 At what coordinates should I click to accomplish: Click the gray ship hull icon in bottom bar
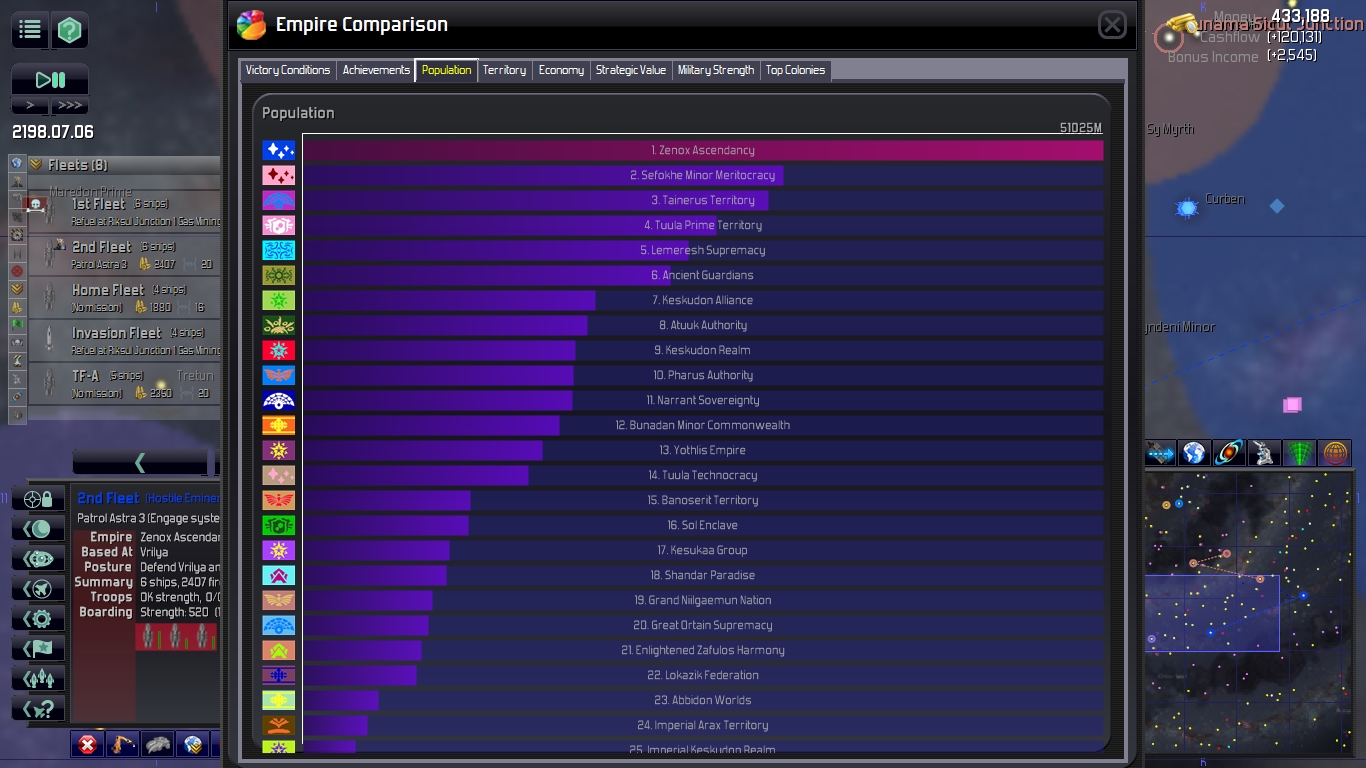point(158,744)
